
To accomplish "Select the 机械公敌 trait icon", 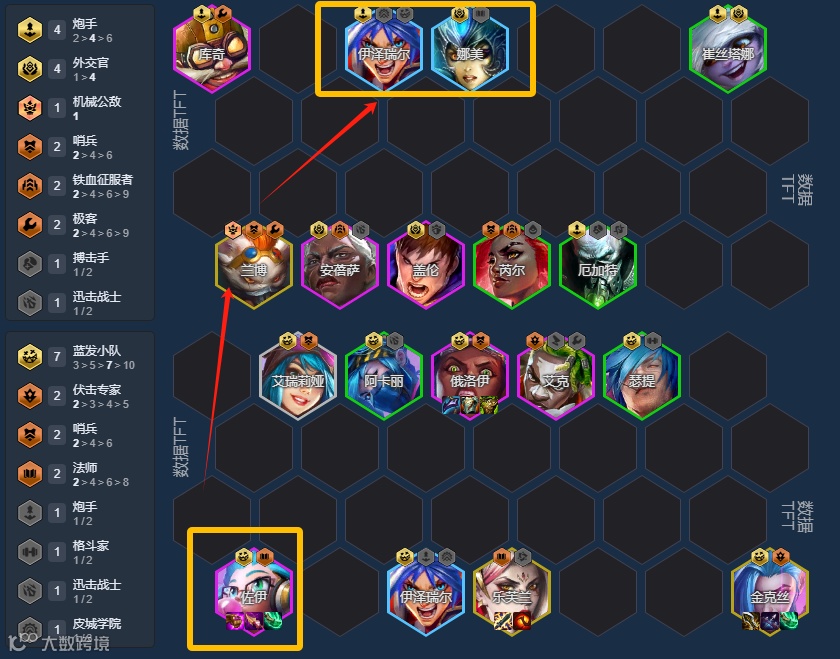I will [30, 108].
